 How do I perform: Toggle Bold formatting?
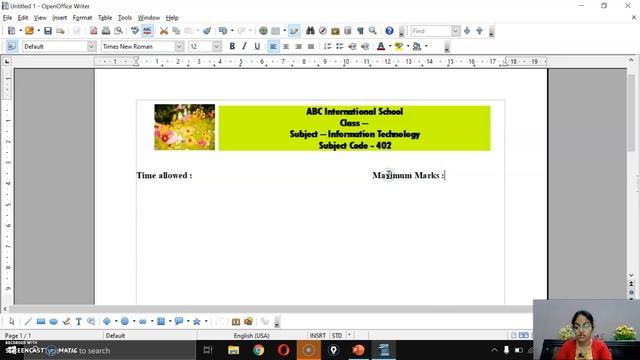[232, 46]
